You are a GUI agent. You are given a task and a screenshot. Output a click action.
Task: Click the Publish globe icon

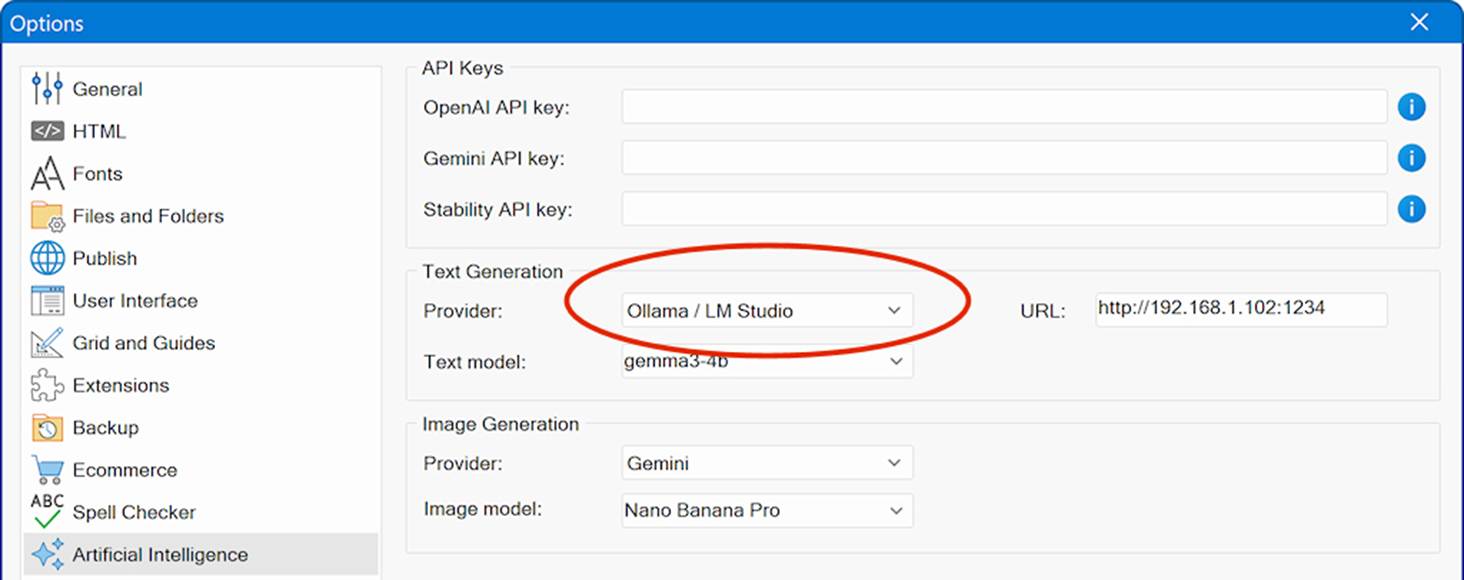(x=47, y=258)
